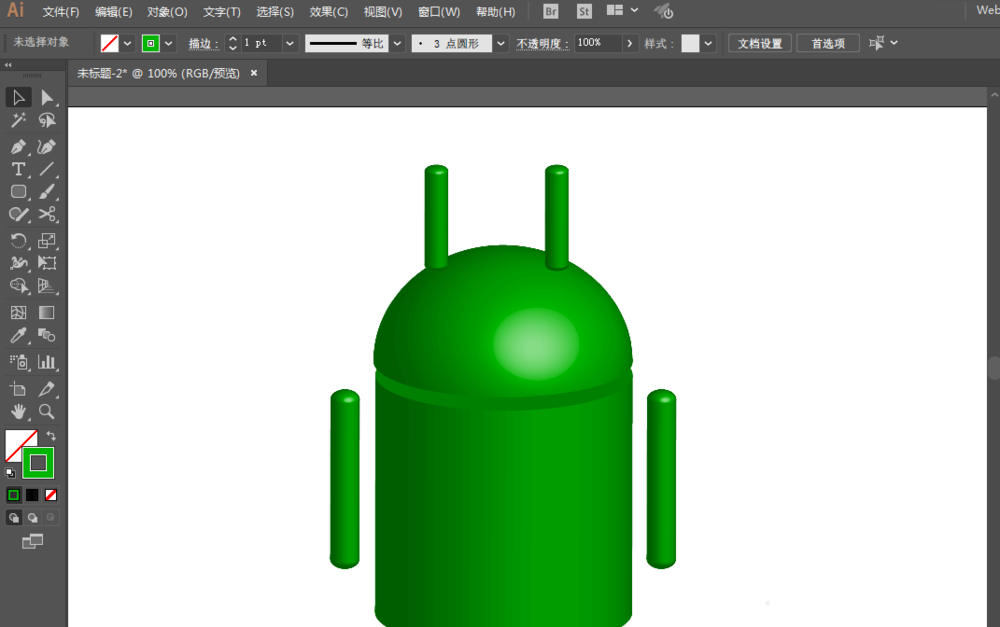Collapse the tools panel double arrows
This screenshot has width=1000, height=627.
coord(8,65)
